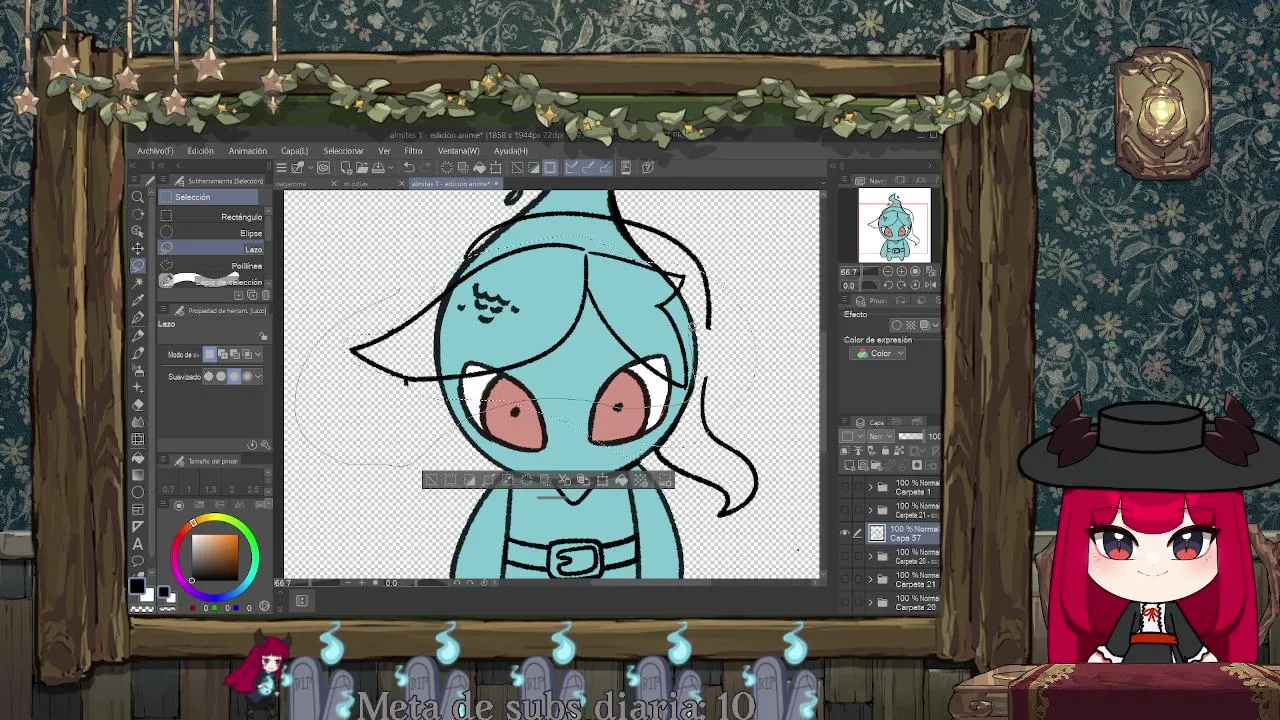This screenshot has height=720, width=1280.
Task: Toggle visibility box of Carpeta 1 folder
Action: tap(844, 487)
